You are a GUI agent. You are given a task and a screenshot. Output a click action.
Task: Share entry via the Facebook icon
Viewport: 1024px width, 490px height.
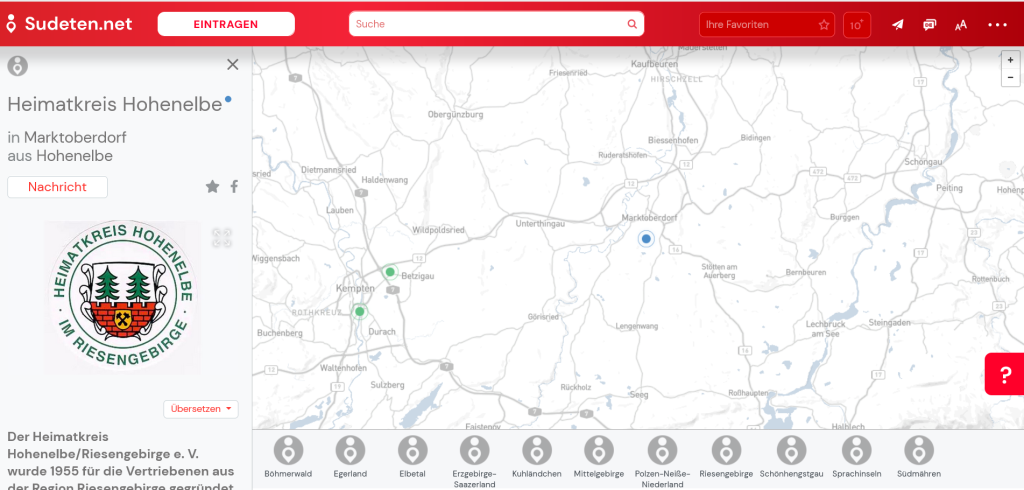[234, 187]
